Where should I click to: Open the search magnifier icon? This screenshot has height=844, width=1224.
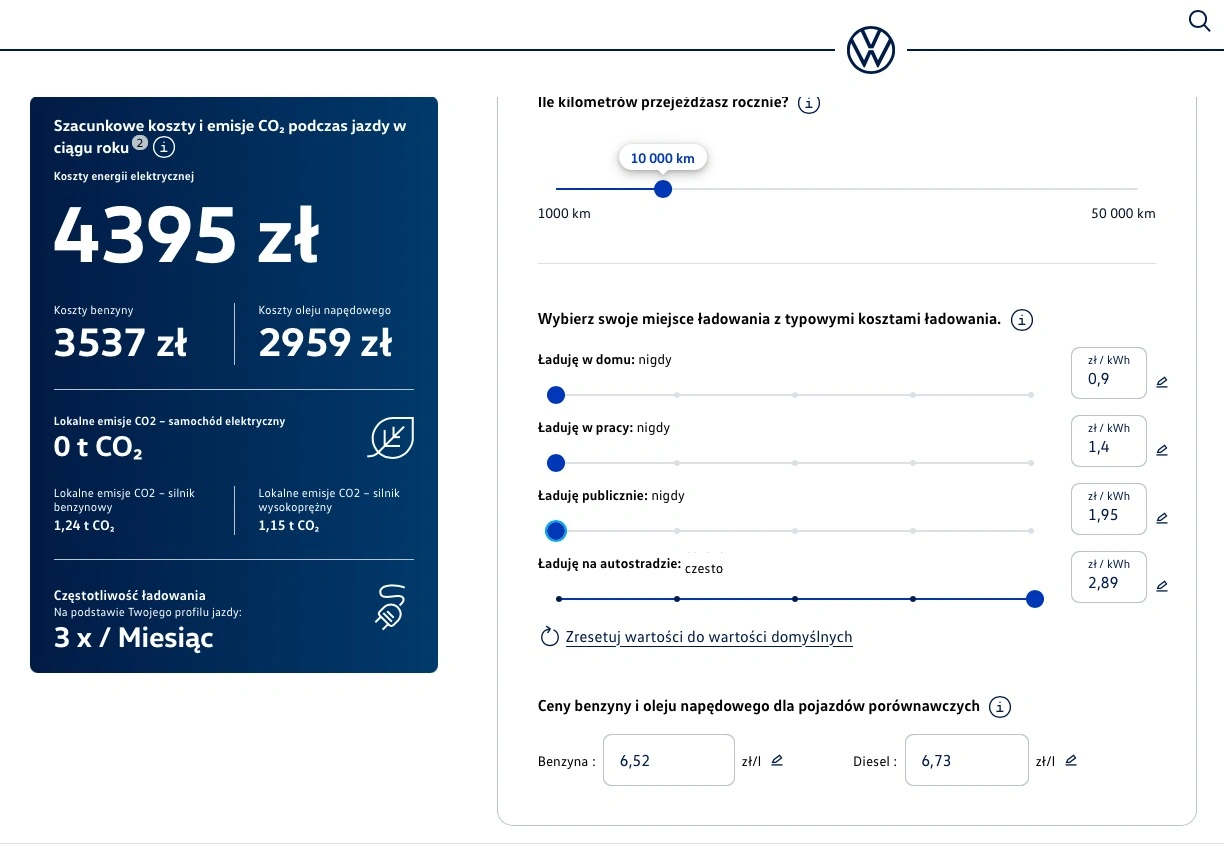point(1199,21)
